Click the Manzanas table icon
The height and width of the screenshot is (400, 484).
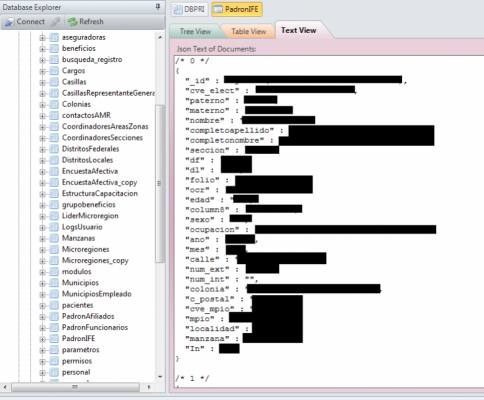tap(54, 238)
